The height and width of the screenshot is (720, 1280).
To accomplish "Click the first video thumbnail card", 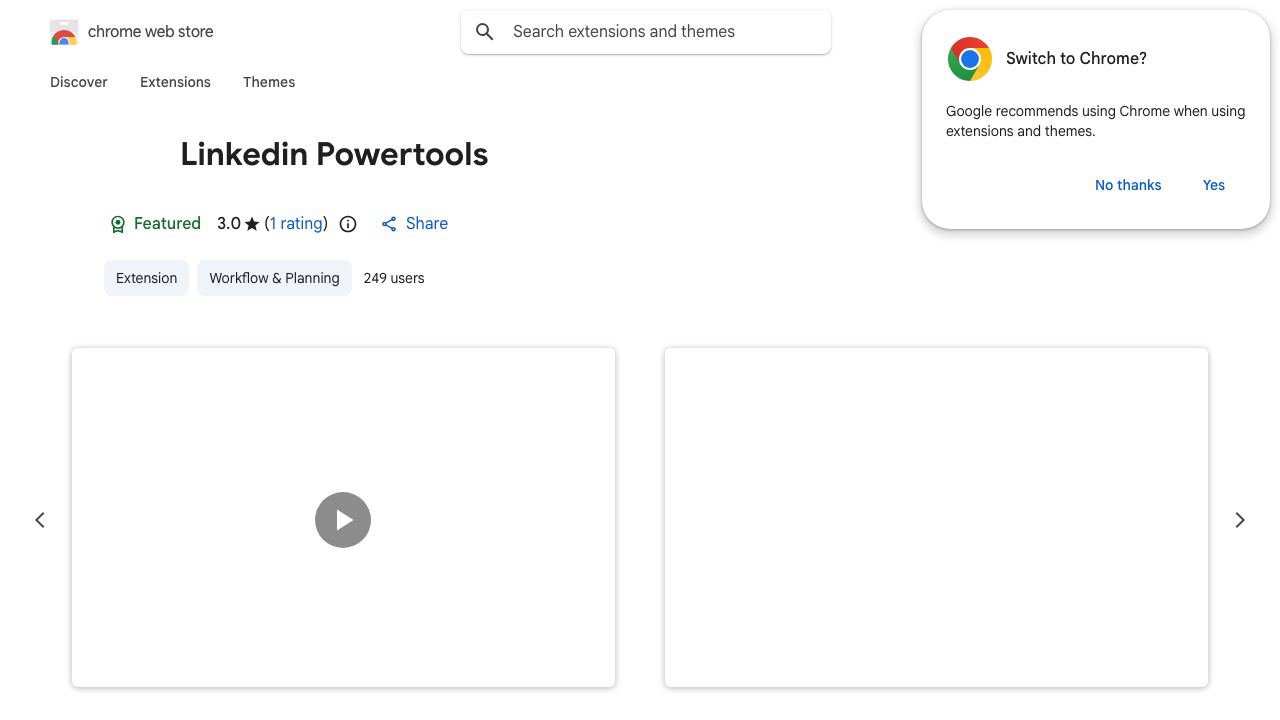I will 343,518.
